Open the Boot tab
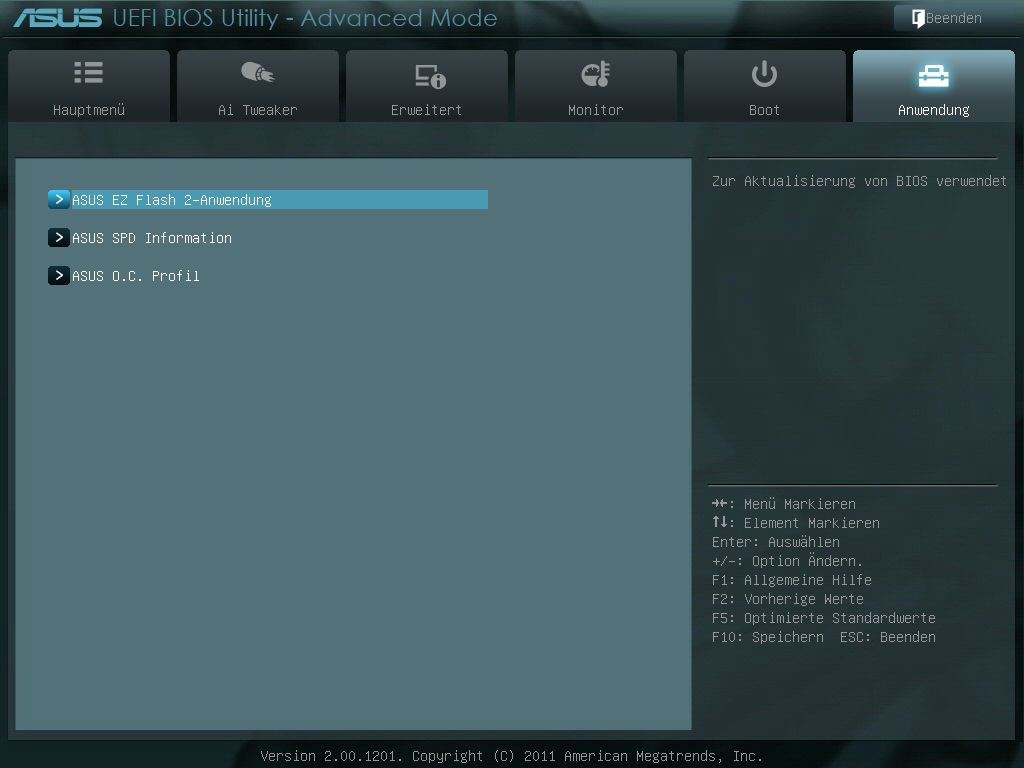This screenshot has width=1024, height=768. click(x=764, y=86)
